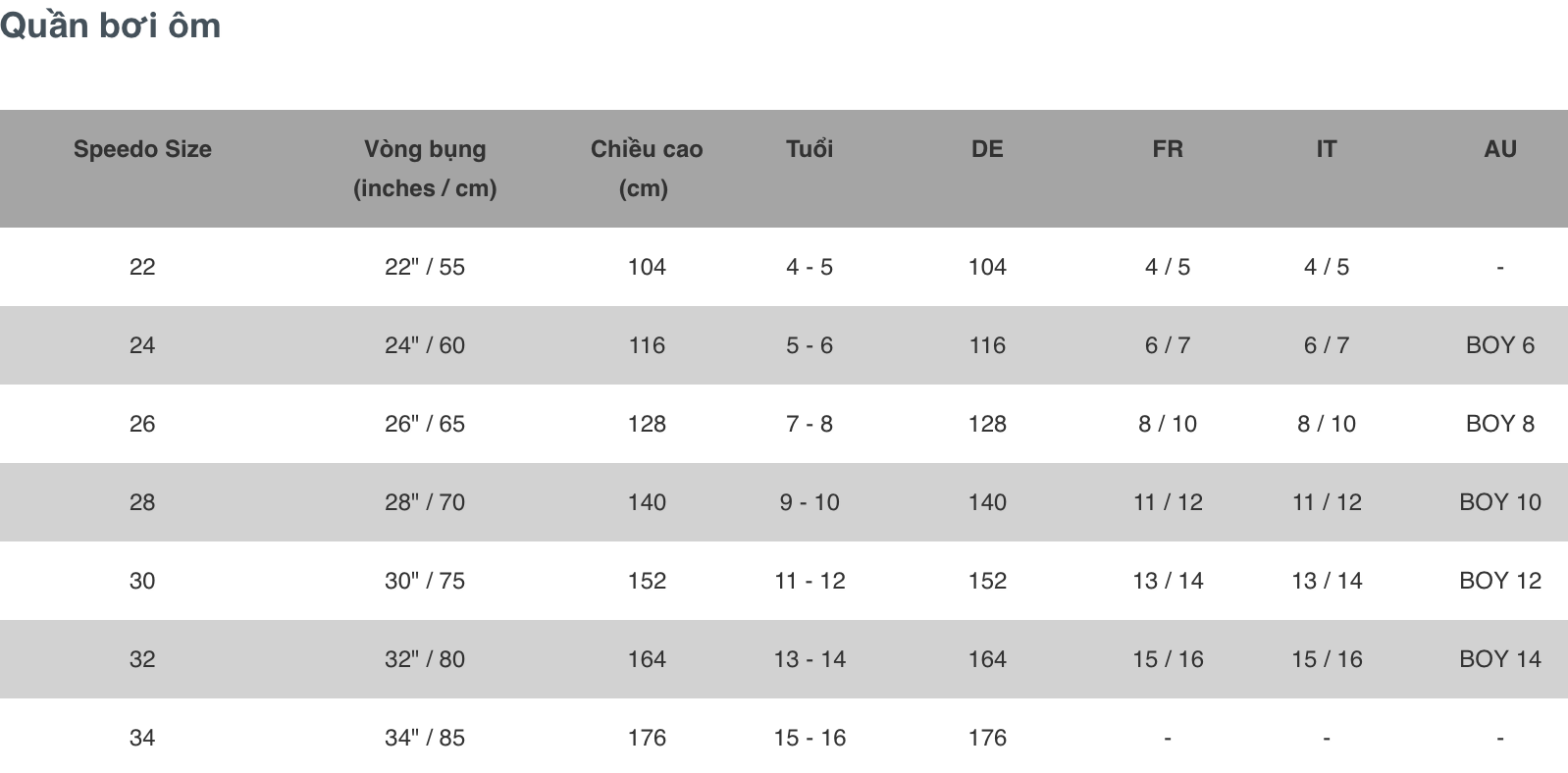Select the 'IT' column header

tap(1327, 149)
